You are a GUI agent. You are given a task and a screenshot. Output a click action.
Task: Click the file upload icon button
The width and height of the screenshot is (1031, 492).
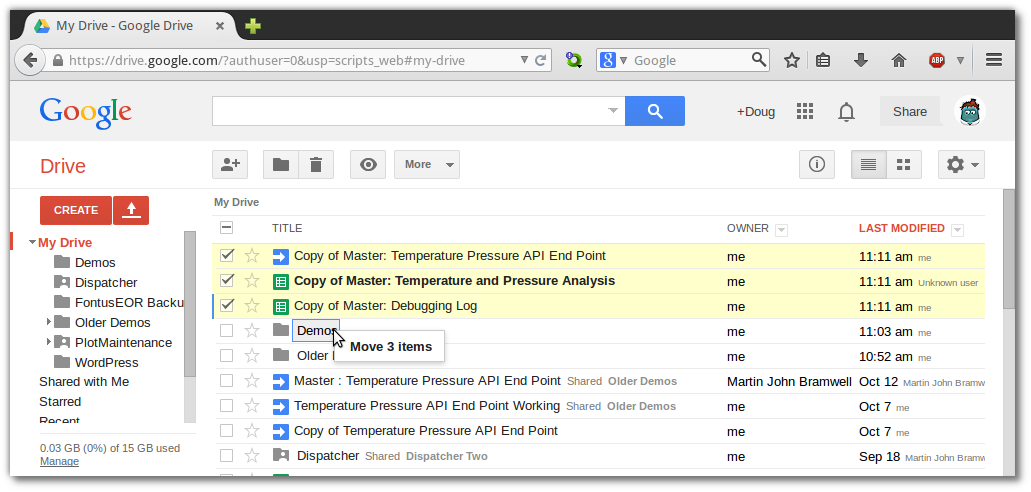tap(131, 210)
